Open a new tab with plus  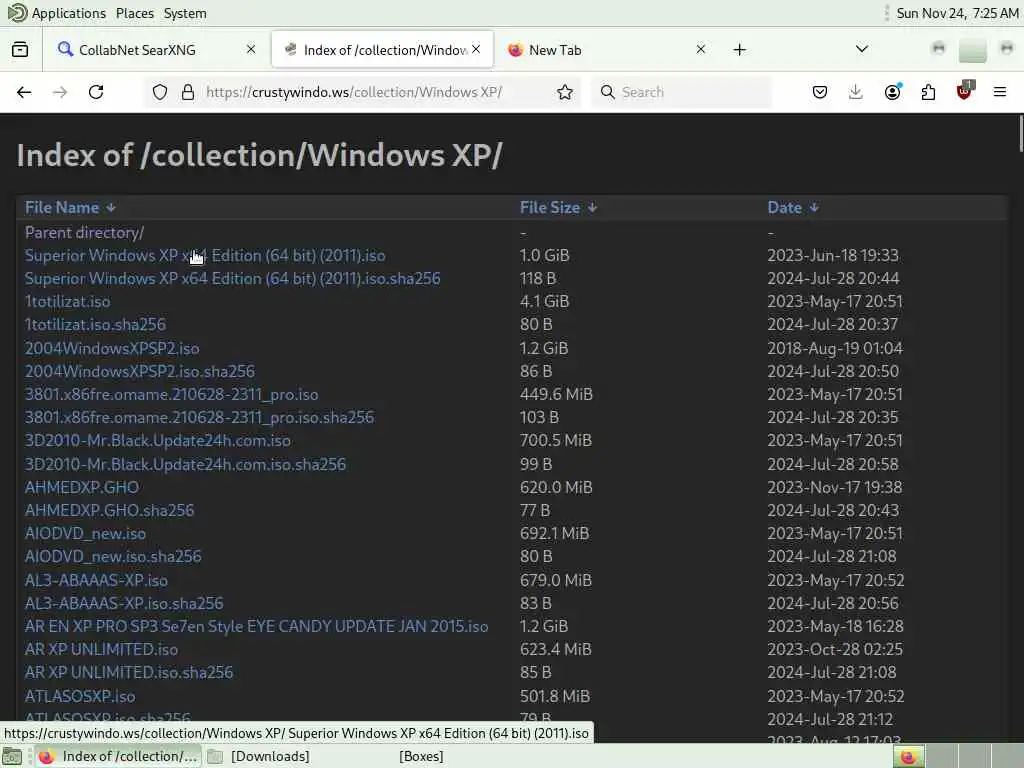[739, 50]
